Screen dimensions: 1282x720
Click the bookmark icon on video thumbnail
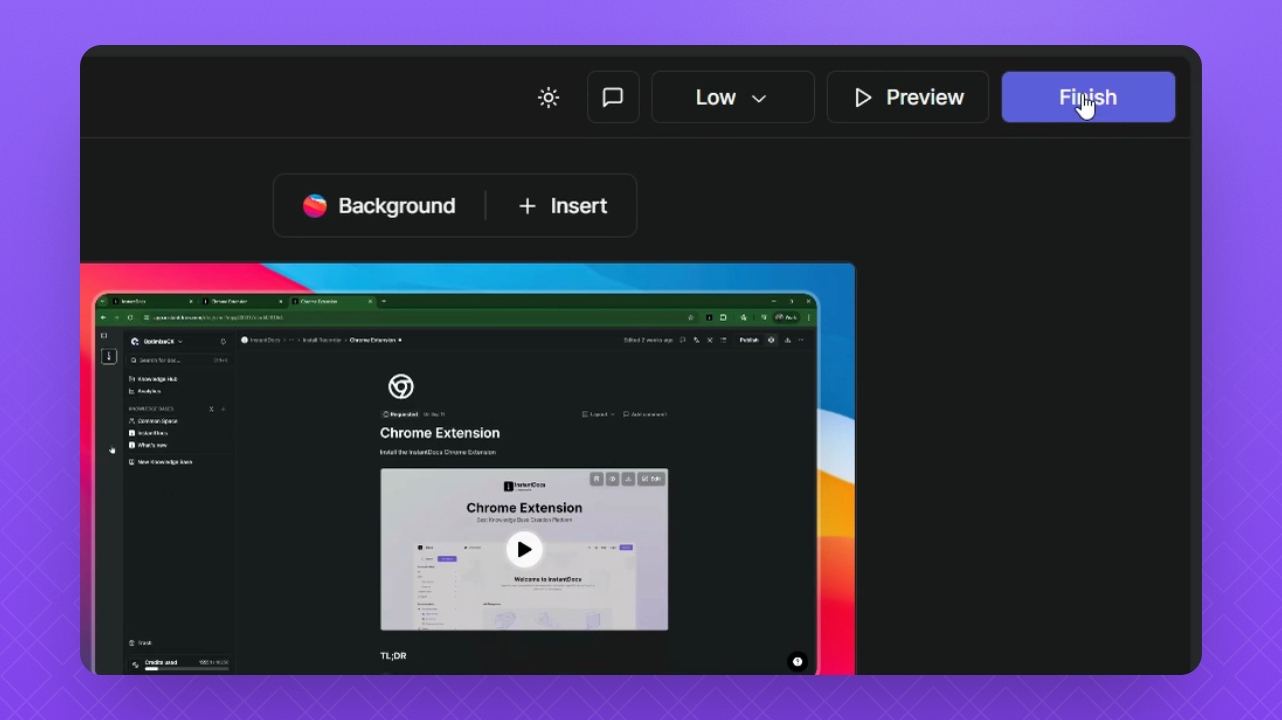click(x=596, y=479)
